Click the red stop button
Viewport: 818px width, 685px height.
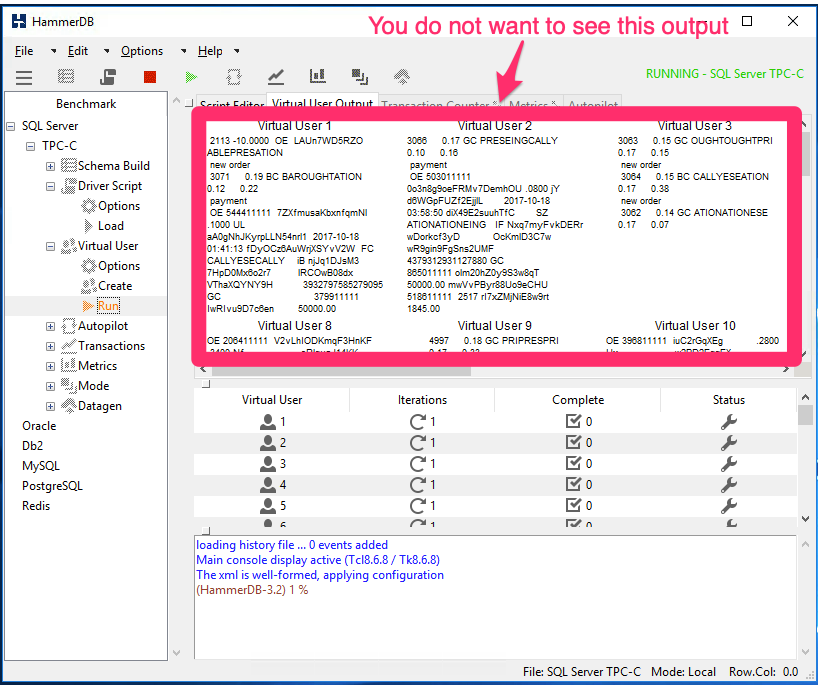[x=150, y=77]
